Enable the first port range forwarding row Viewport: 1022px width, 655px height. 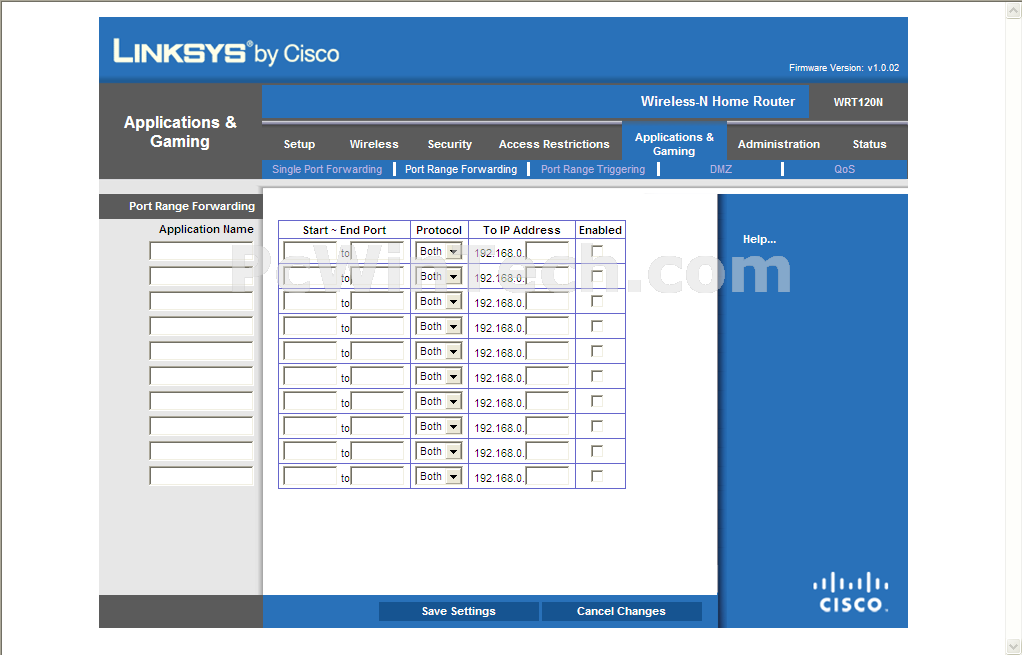point(596,251)
